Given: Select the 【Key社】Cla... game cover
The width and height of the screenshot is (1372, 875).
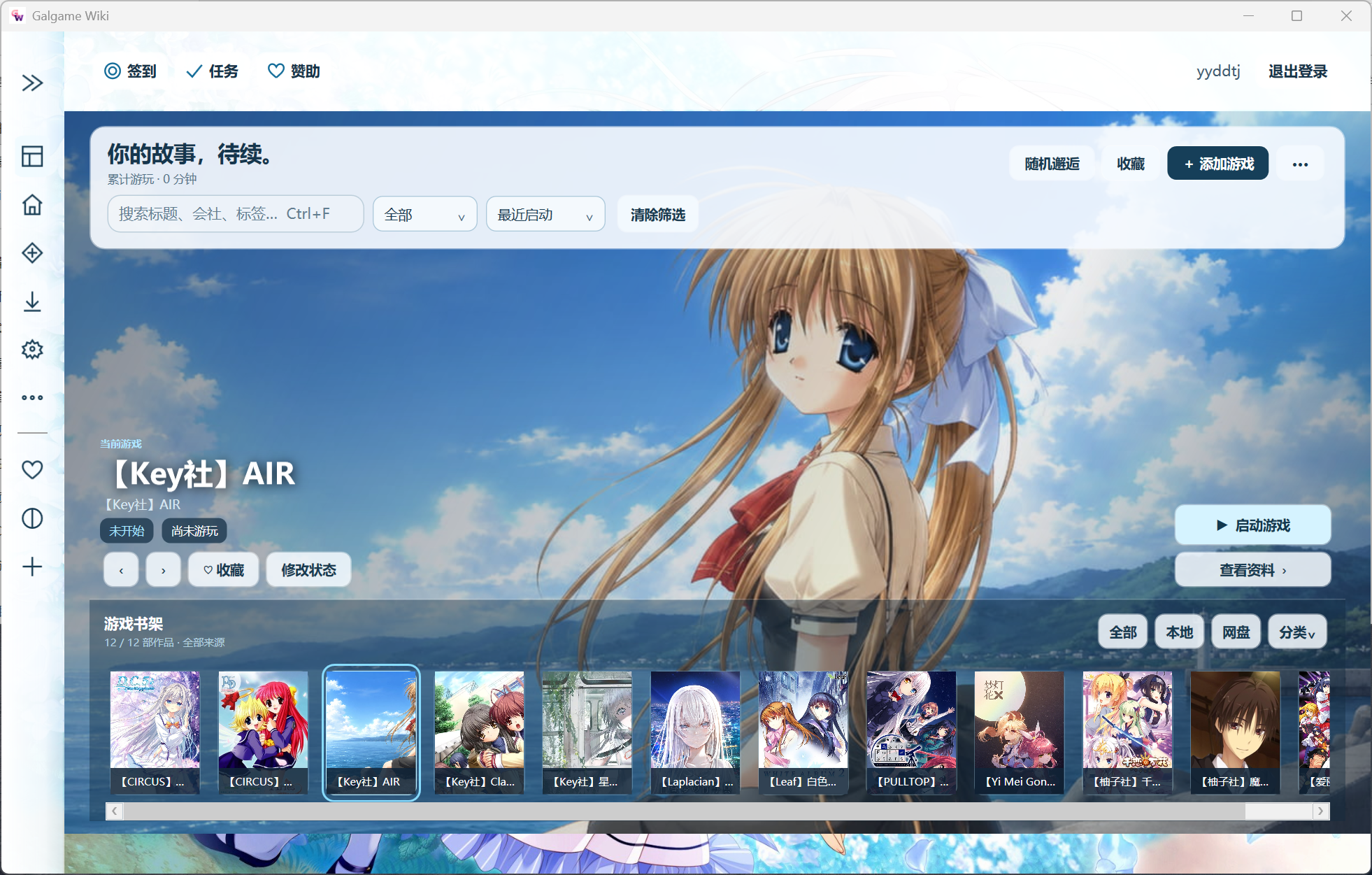Looking at the screenshot, I should tap(479, 732).
